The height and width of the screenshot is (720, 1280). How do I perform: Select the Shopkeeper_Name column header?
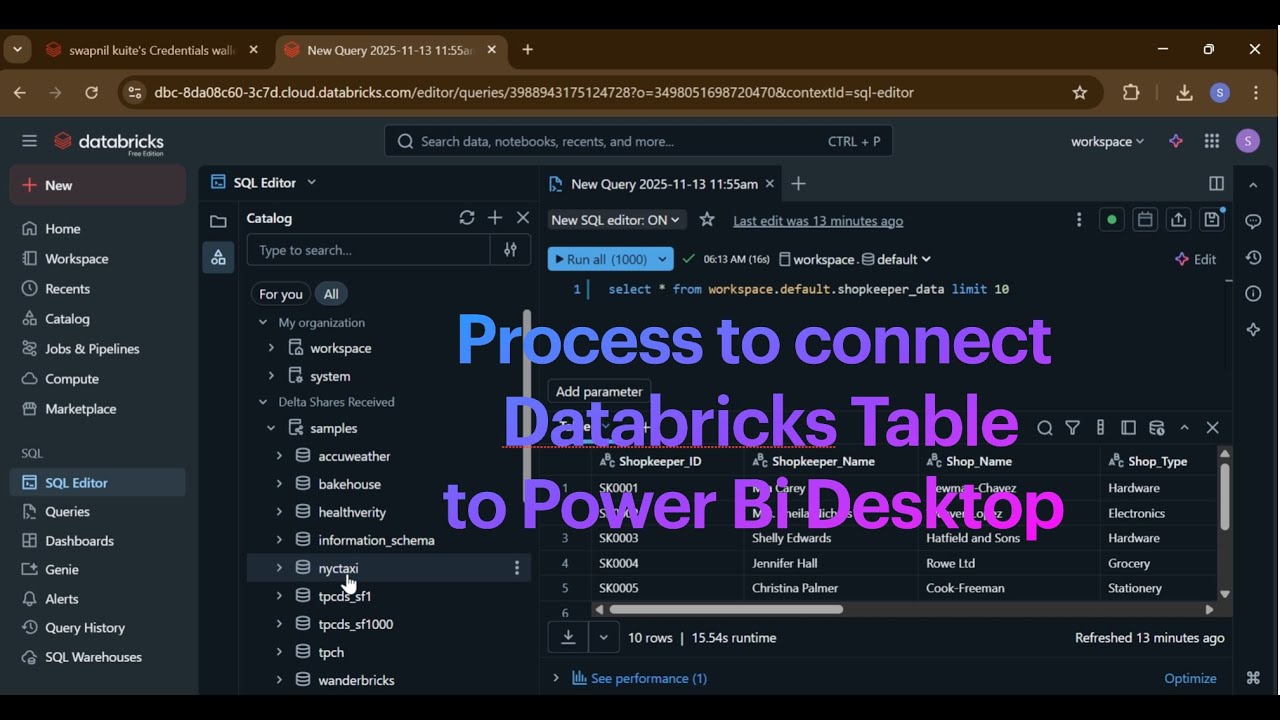831,461
